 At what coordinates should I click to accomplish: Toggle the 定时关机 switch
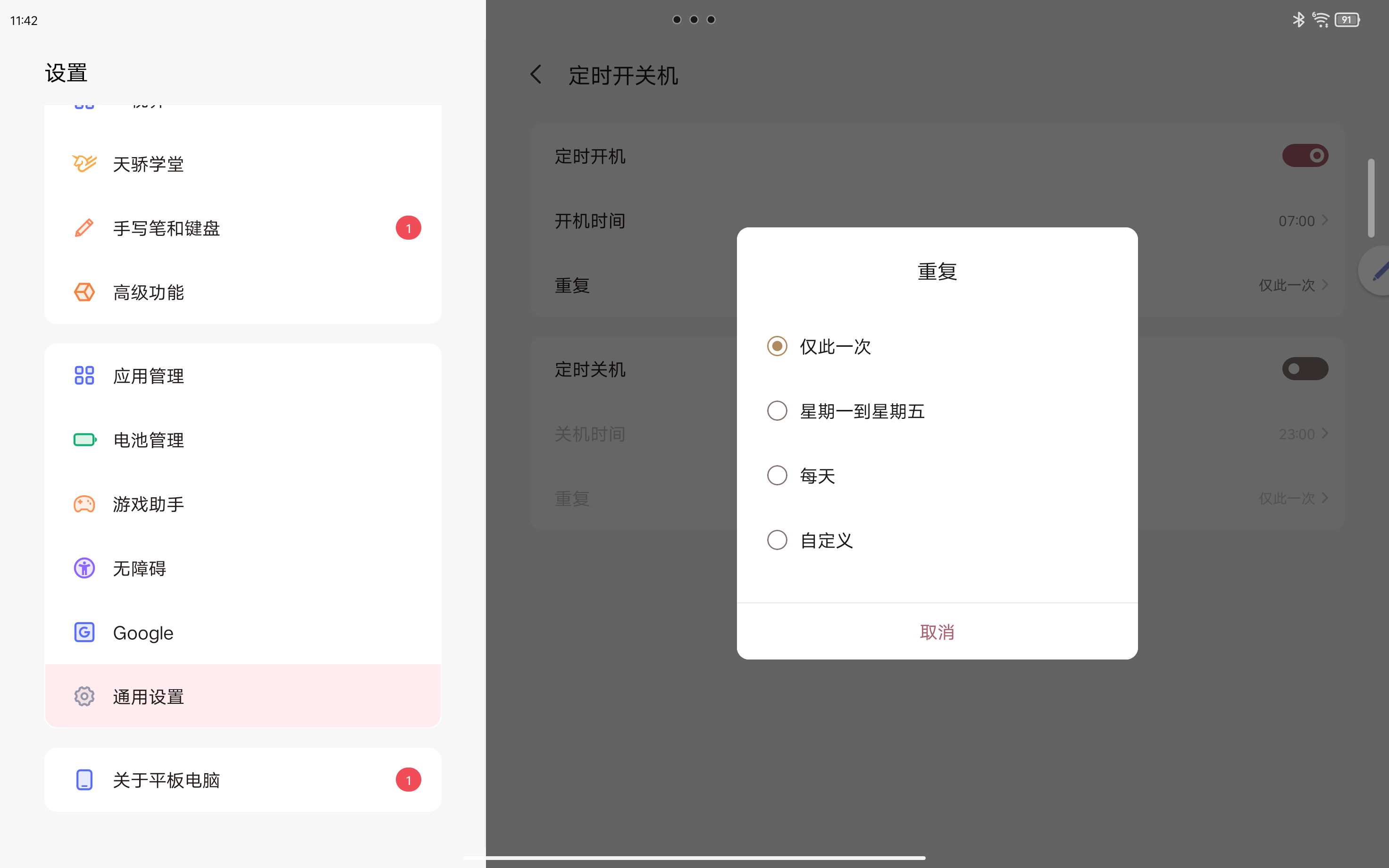click(1305, 368)
